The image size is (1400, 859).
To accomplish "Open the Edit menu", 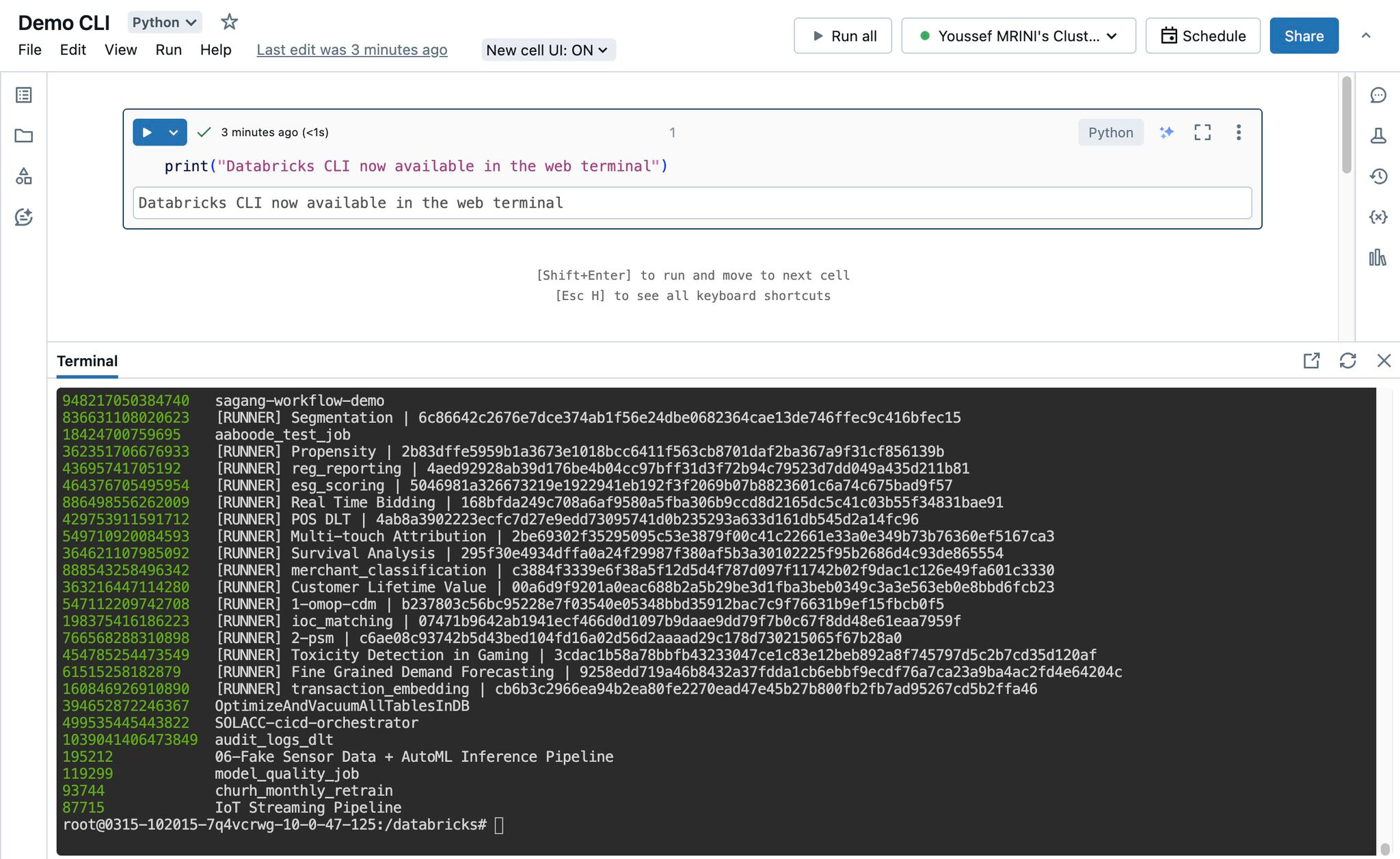I will pos(73,50).
